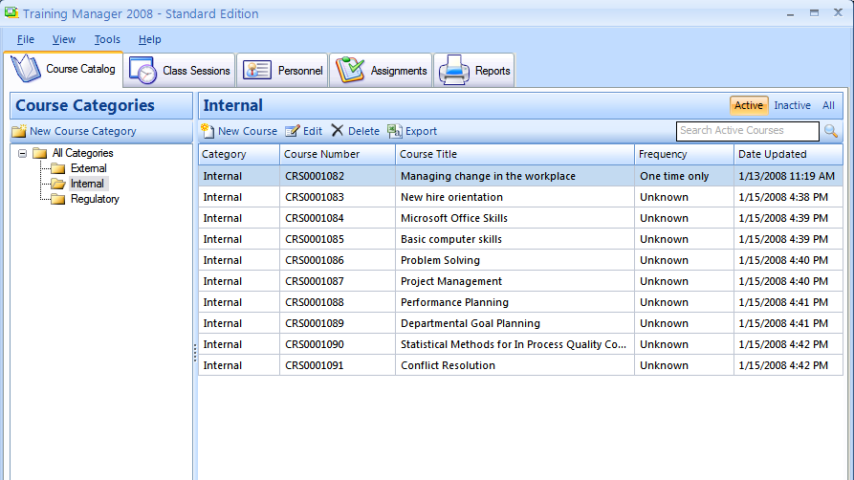Click the search magnifier icon

coord(831,131)
